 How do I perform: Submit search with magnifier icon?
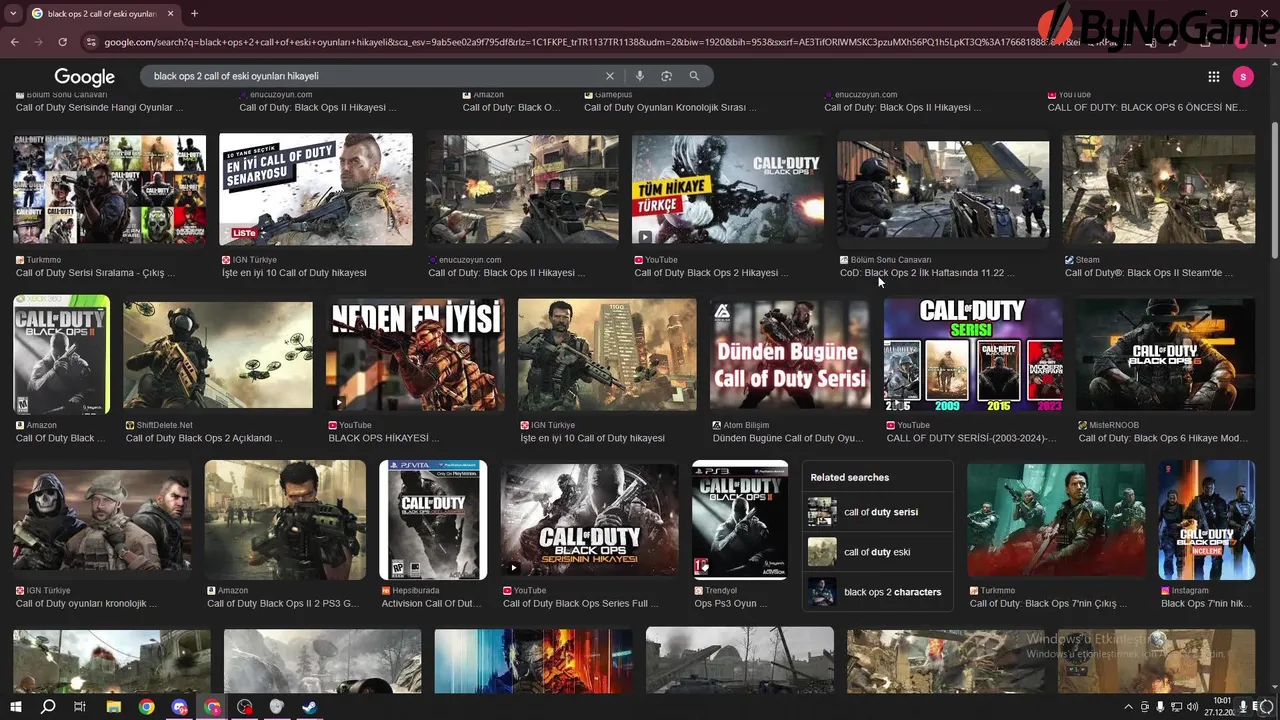[694, 76]
